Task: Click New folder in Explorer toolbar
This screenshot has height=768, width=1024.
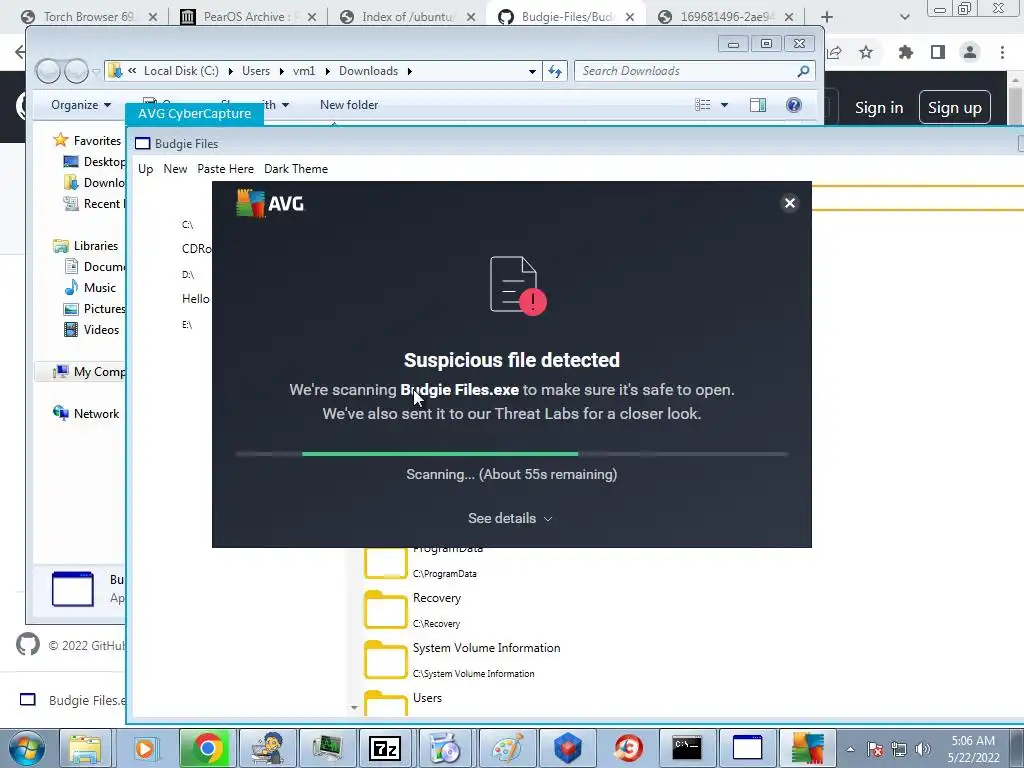Action: (349, 105)
